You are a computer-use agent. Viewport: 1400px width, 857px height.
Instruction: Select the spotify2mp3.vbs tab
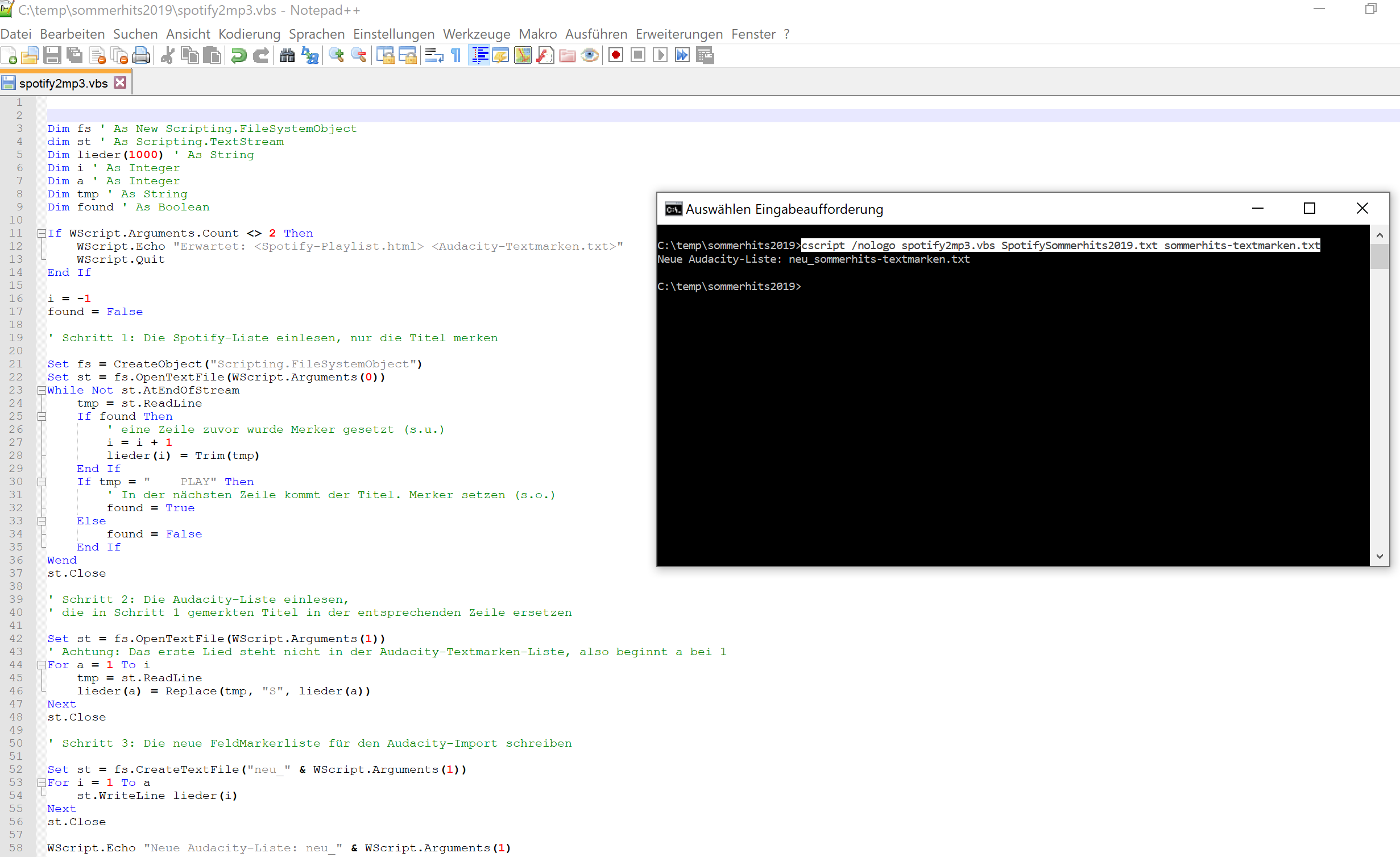[63, 83]
